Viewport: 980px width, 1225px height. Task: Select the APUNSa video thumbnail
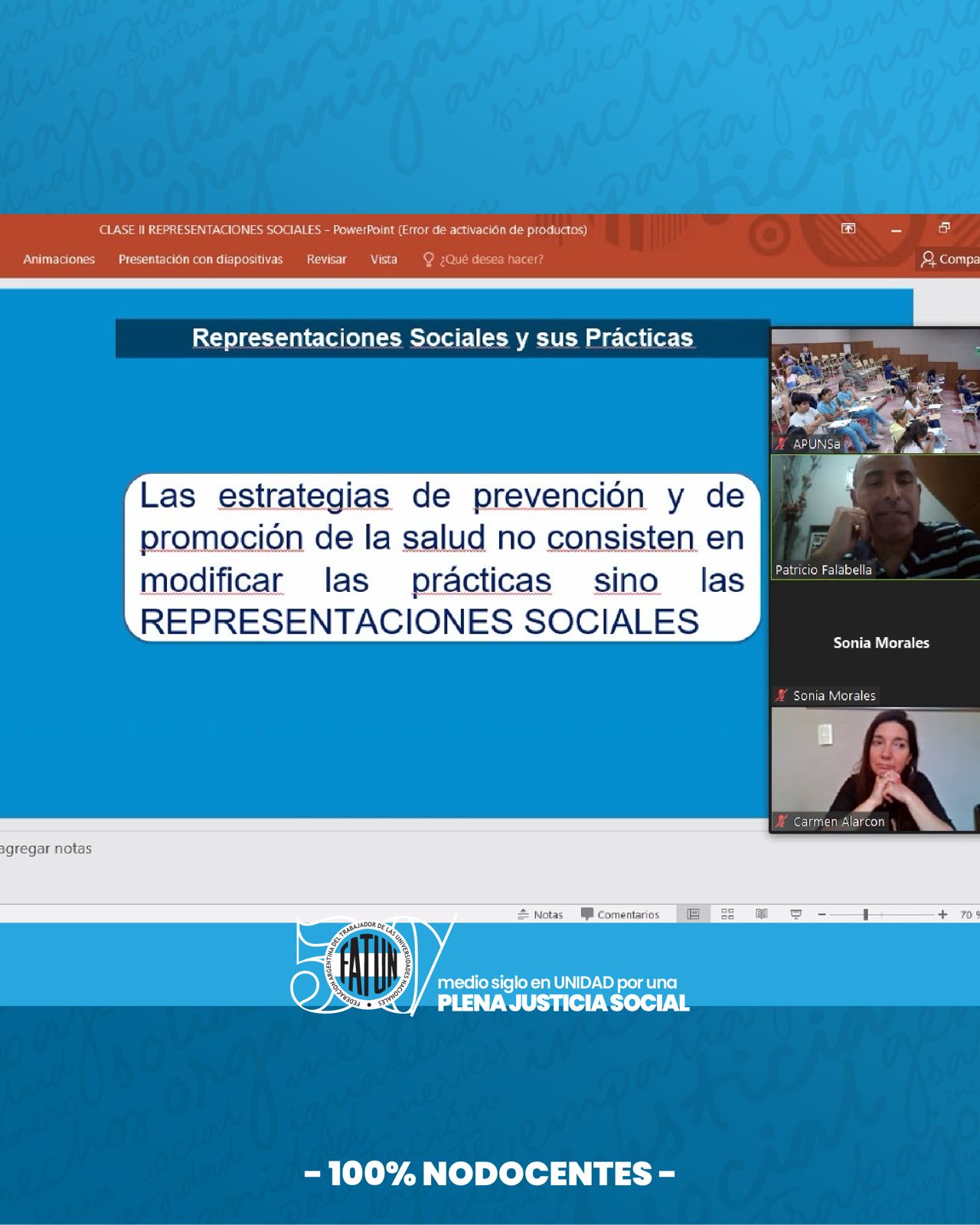tap(875, 390)
